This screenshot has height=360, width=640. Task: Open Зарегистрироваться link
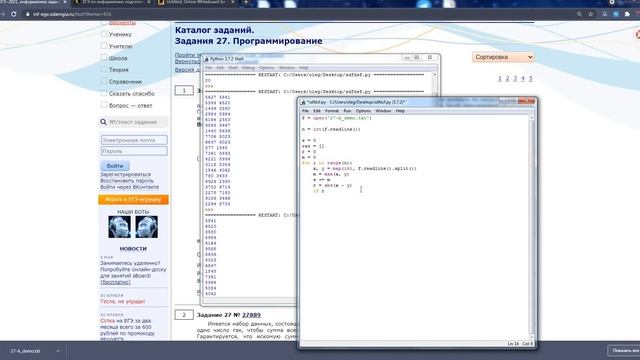(x=126, y=174)
